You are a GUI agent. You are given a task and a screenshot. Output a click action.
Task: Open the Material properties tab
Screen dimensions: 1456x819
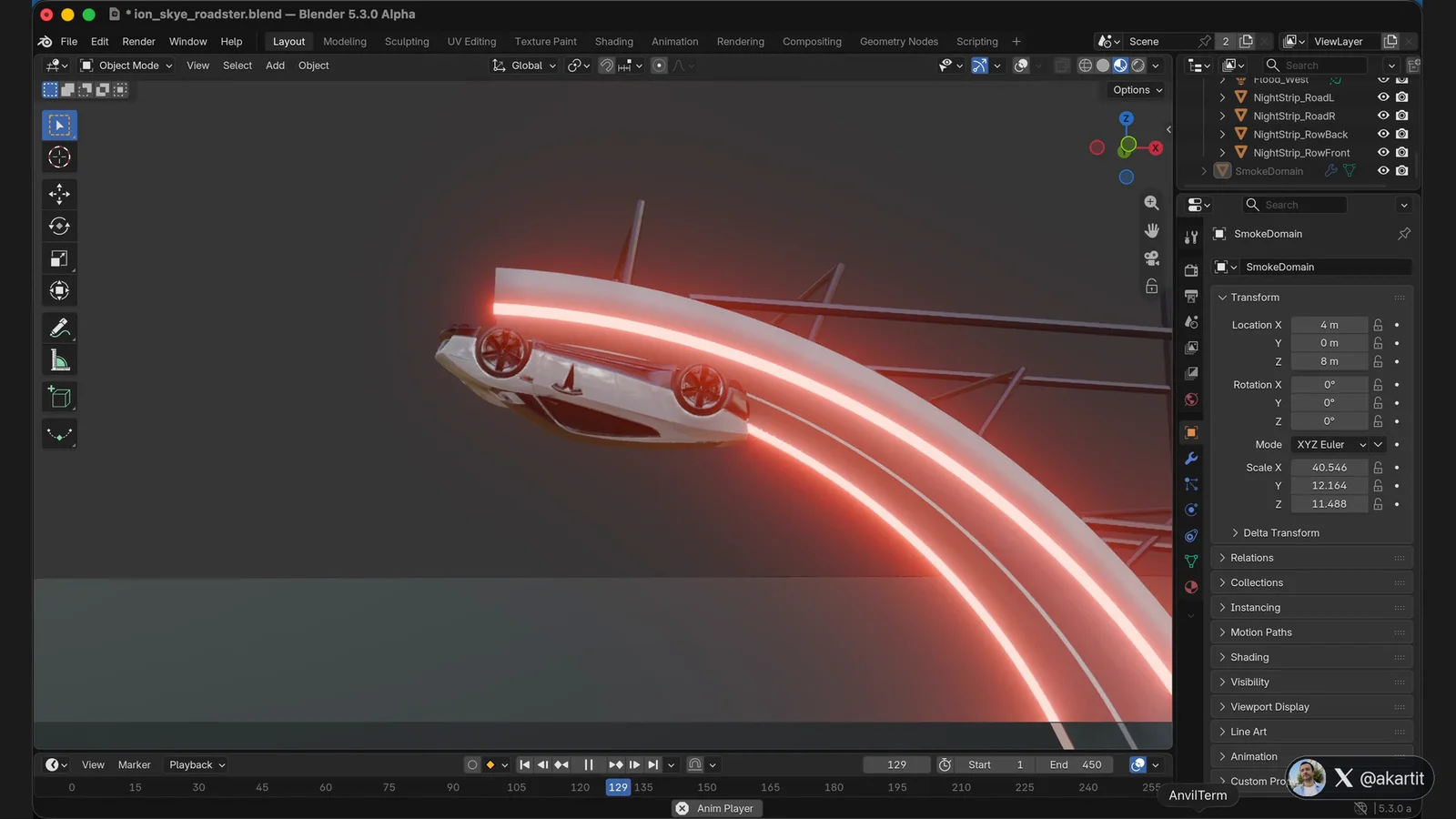point(1190,587)
